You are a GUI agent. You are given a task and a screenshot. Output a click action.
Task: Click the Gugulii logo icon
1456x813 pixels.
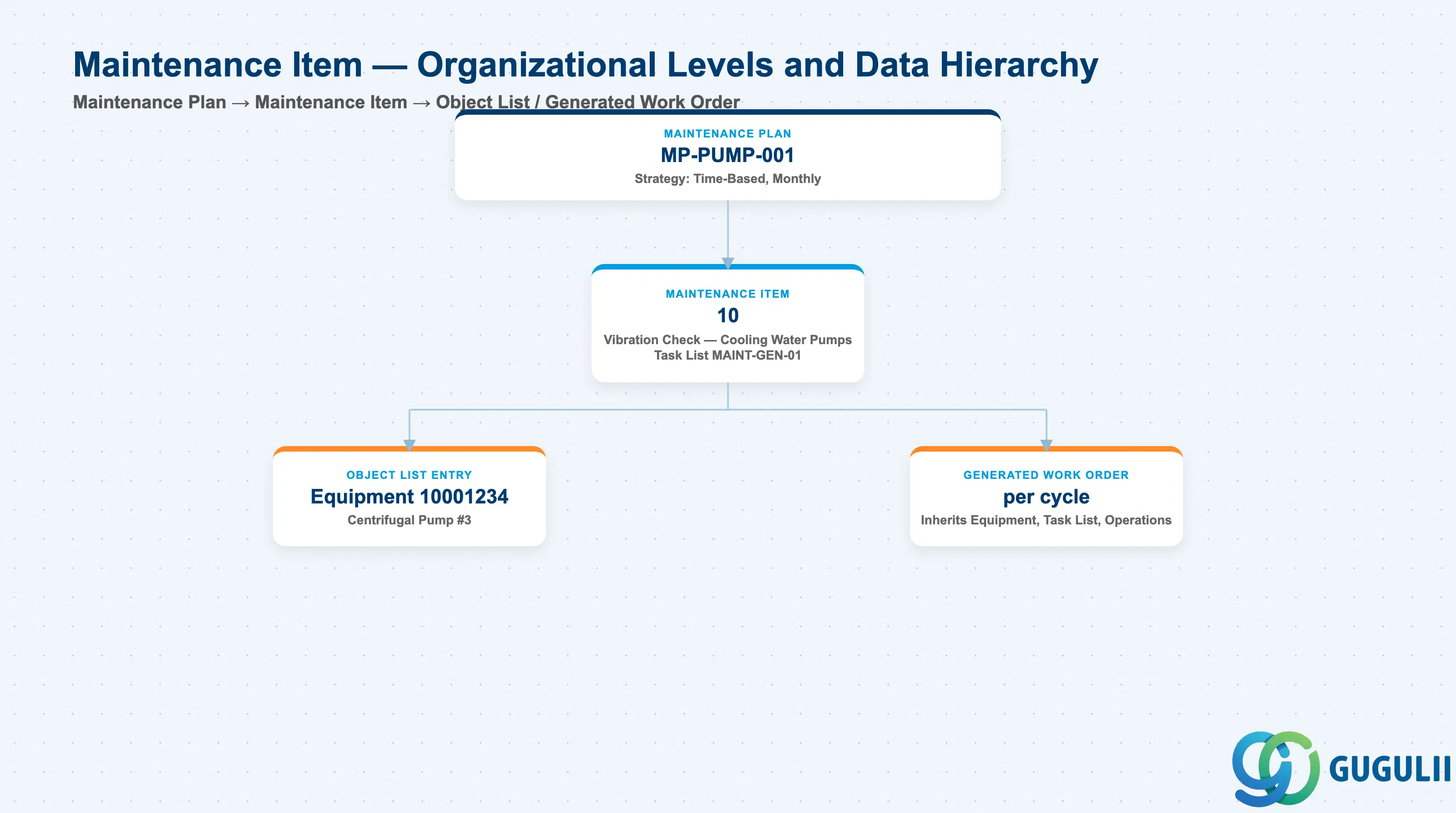(x=1276, y=768)
